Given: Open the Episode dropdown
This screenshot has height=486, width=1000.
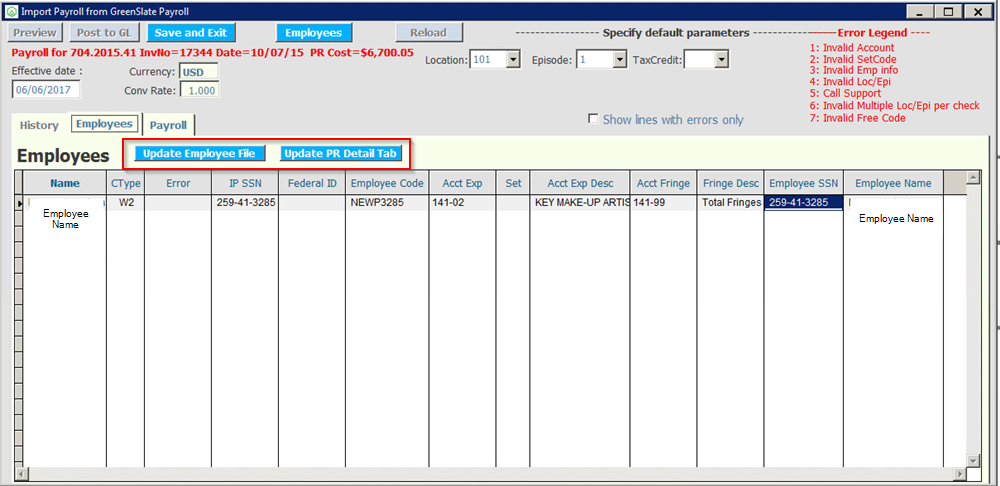Looking at the screenshot, I should click(620, 60).
